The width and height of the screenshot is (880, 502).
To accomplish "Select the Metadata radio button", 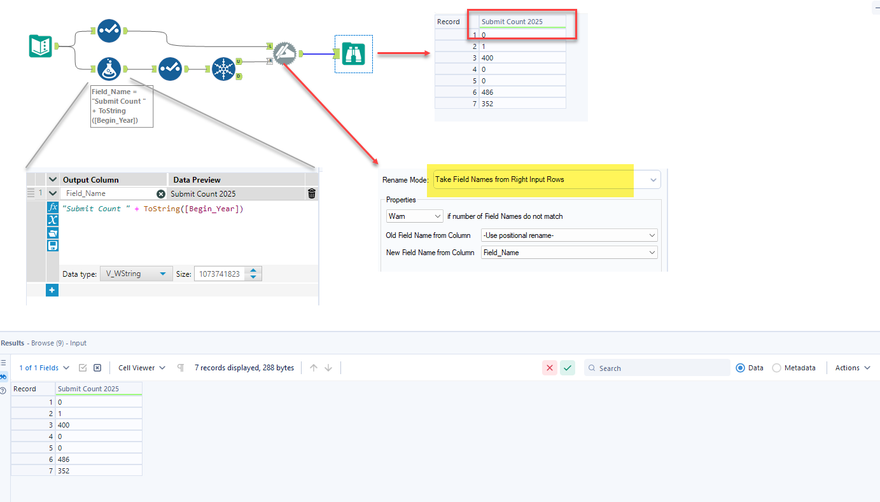I will pyautogui.click(x=776, y=368).
